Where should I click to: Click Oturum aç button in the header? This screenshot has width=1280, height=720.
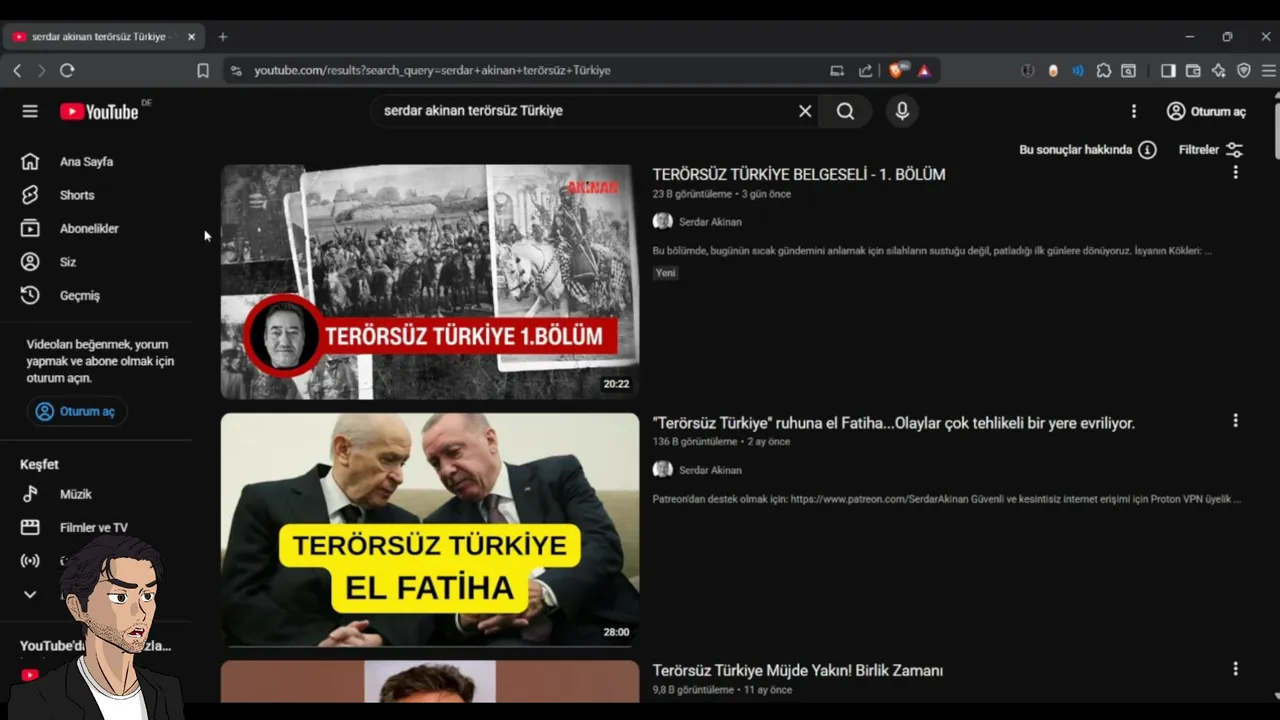point(1207,111)
